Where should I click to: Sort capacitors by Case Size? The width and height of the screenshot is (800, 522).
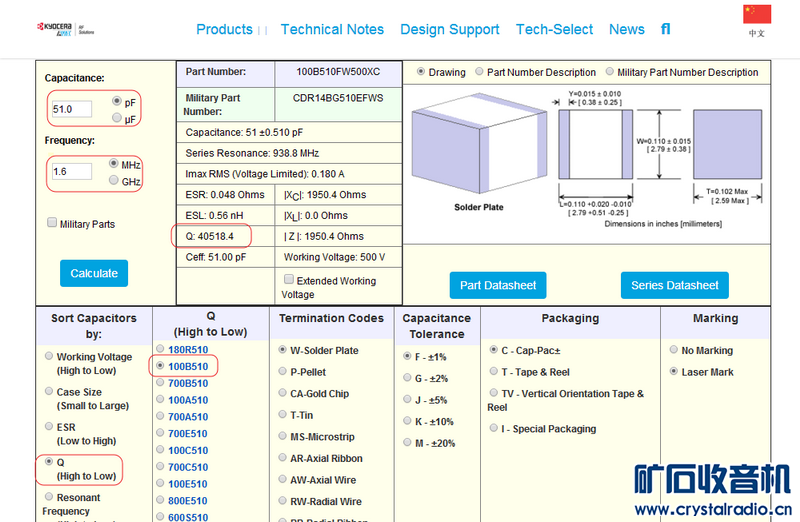click(50, 392)
